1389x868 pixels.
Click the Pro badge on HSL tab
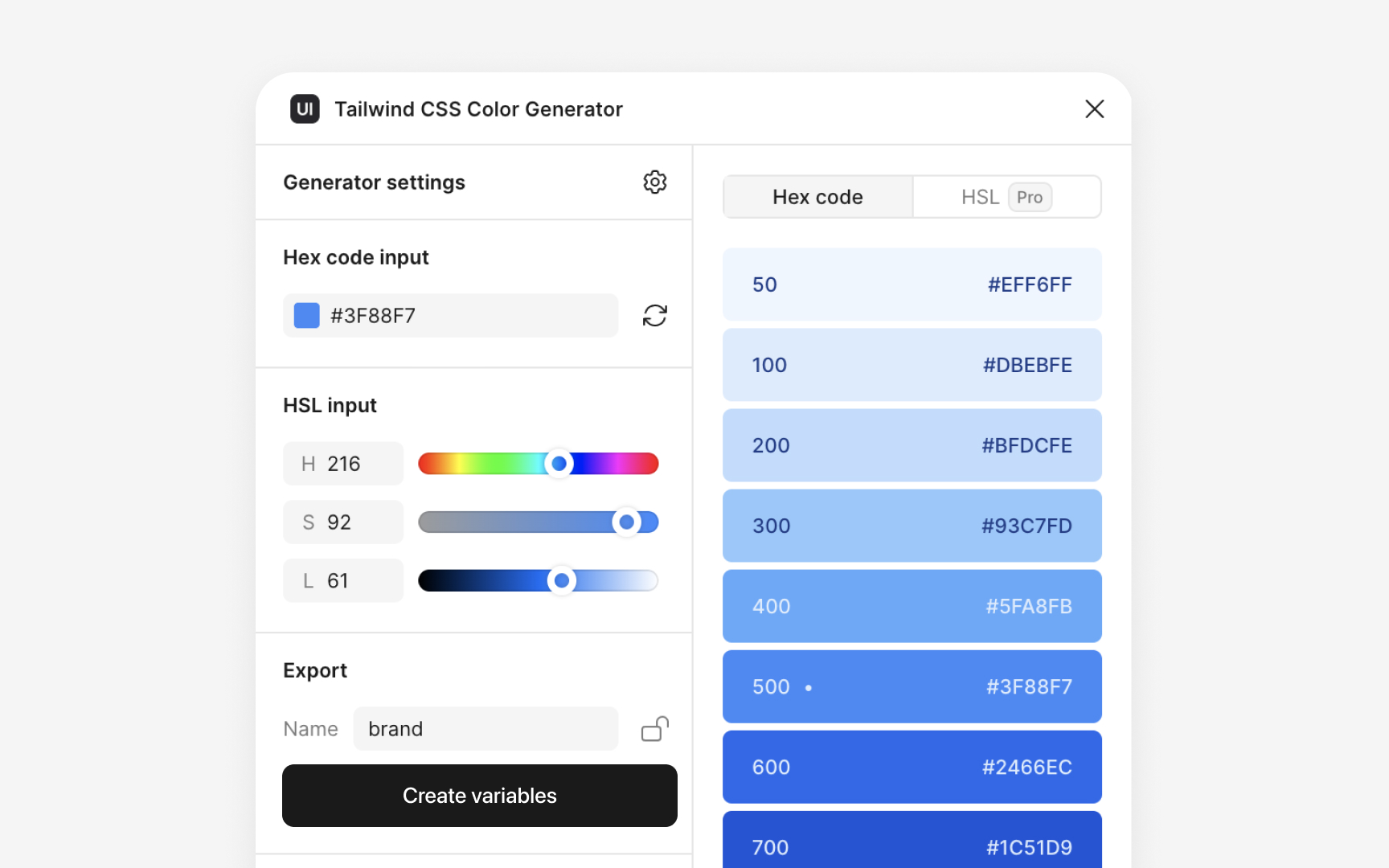pos(1030,197)
